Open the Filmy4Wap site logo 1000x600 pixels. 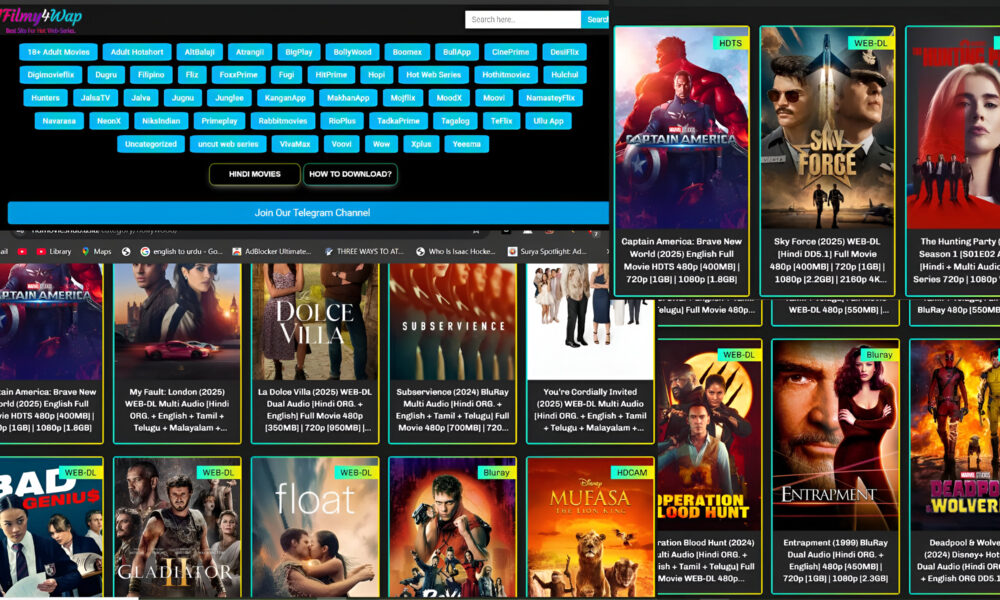41,20
